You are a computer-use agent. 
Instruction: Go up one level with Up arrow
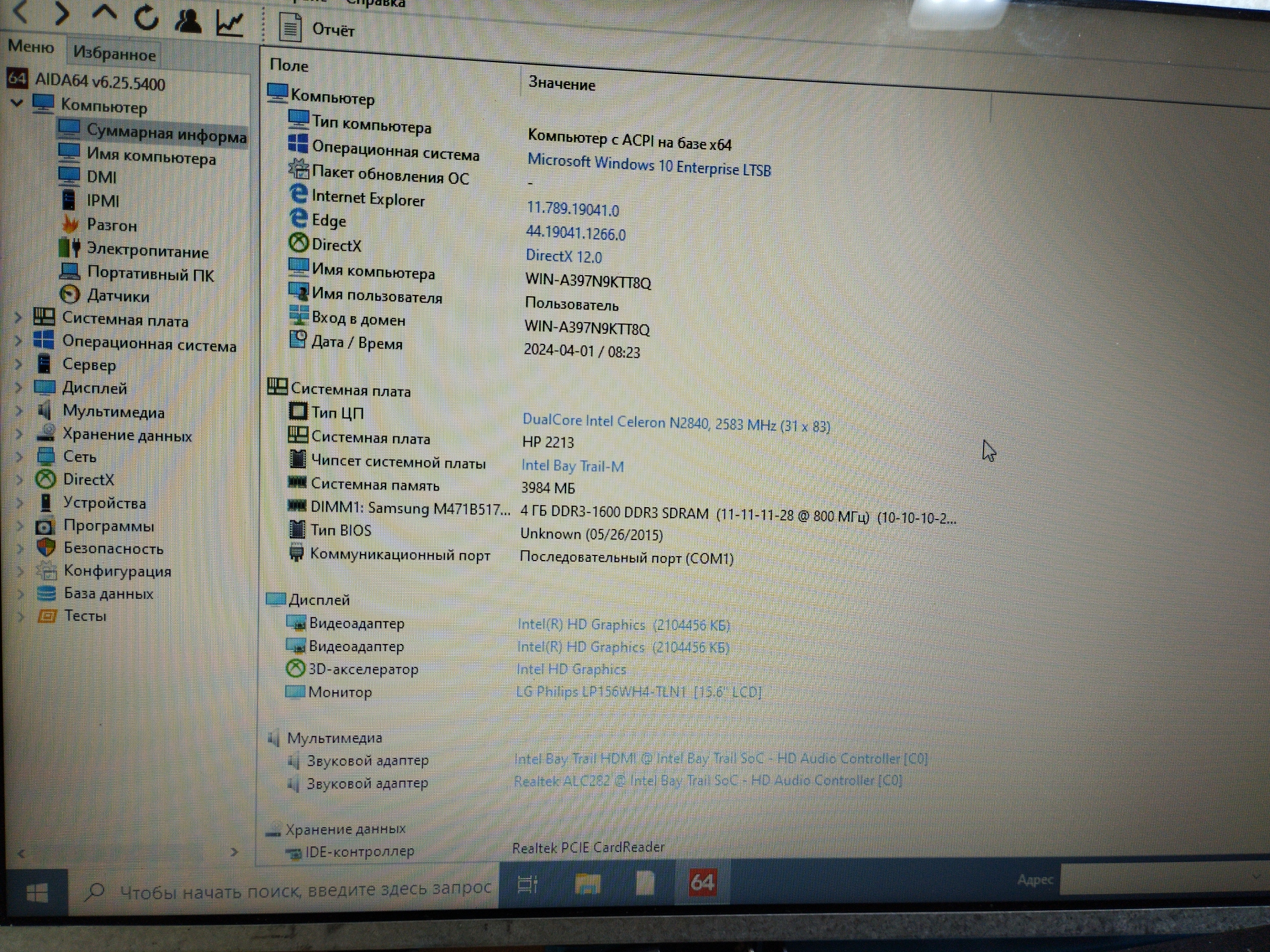click(x=104, y=14)
